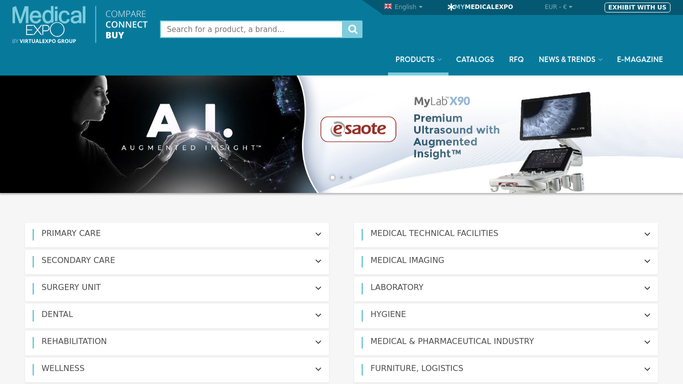Image resolution: width=683 pixels, height=384 pixels.
Task: Open the E-Magazine link
Action: click(x=639, y=59)
